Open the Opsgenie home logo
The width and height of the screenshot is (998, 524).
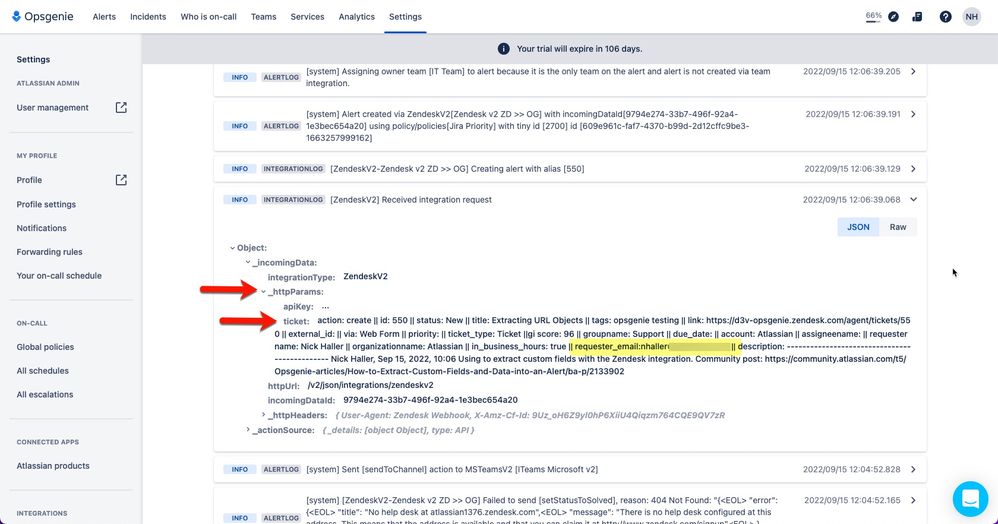(x=43, y=17)
